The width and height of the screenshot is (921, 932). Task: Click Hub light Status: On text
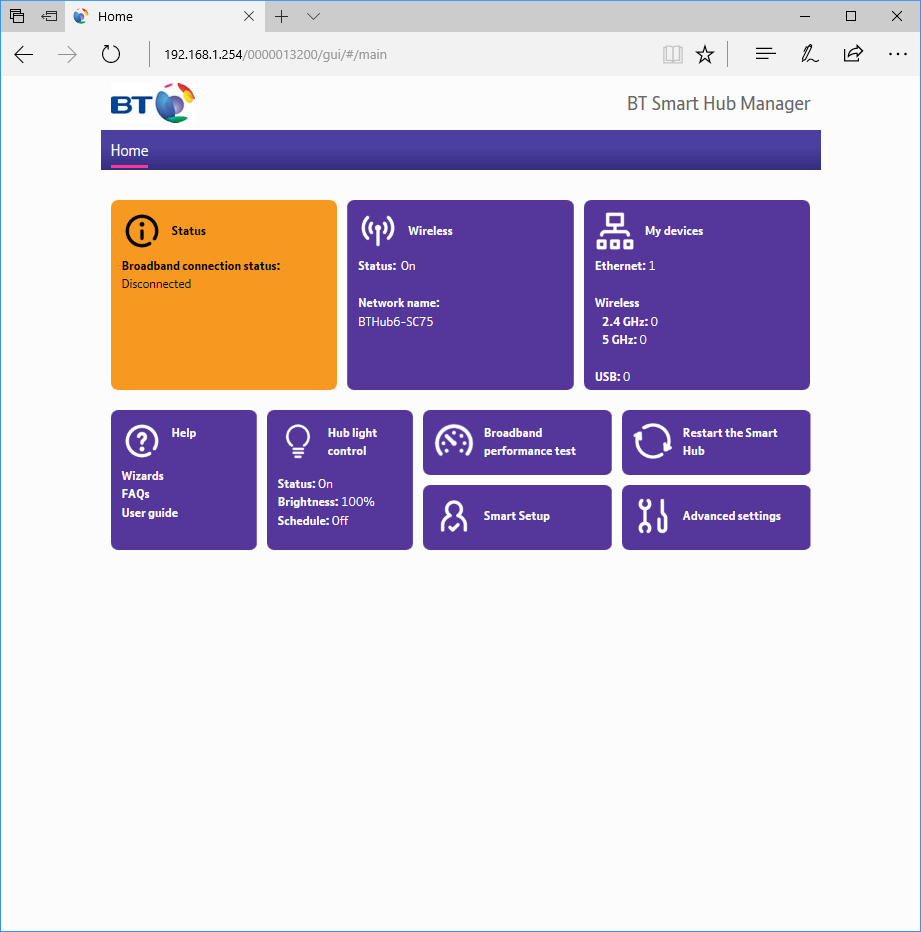[x=305, y=484]
